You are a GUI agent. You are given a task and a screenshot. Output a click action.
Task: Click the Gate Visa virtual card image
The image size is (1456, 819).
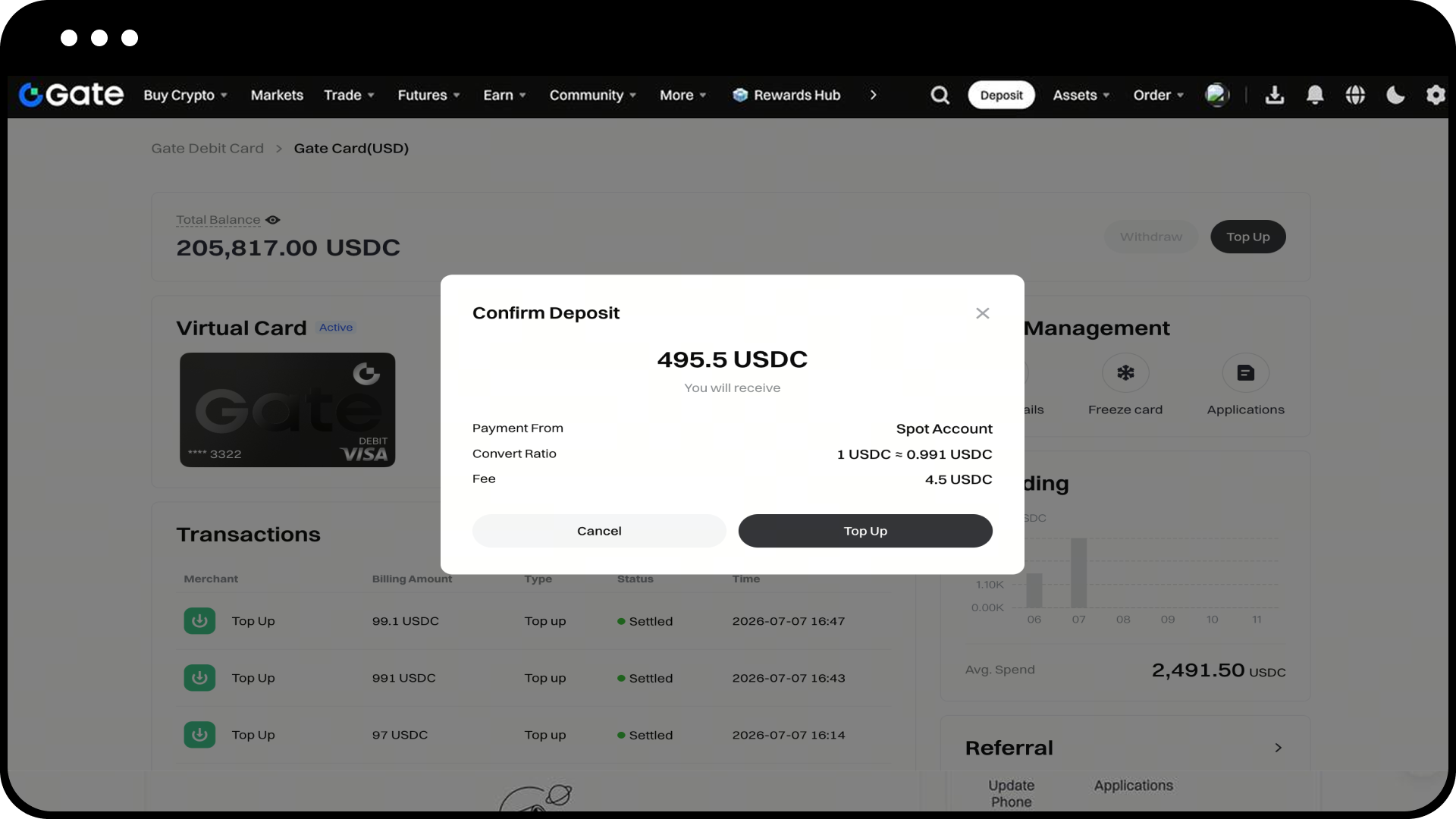point(287,409)
